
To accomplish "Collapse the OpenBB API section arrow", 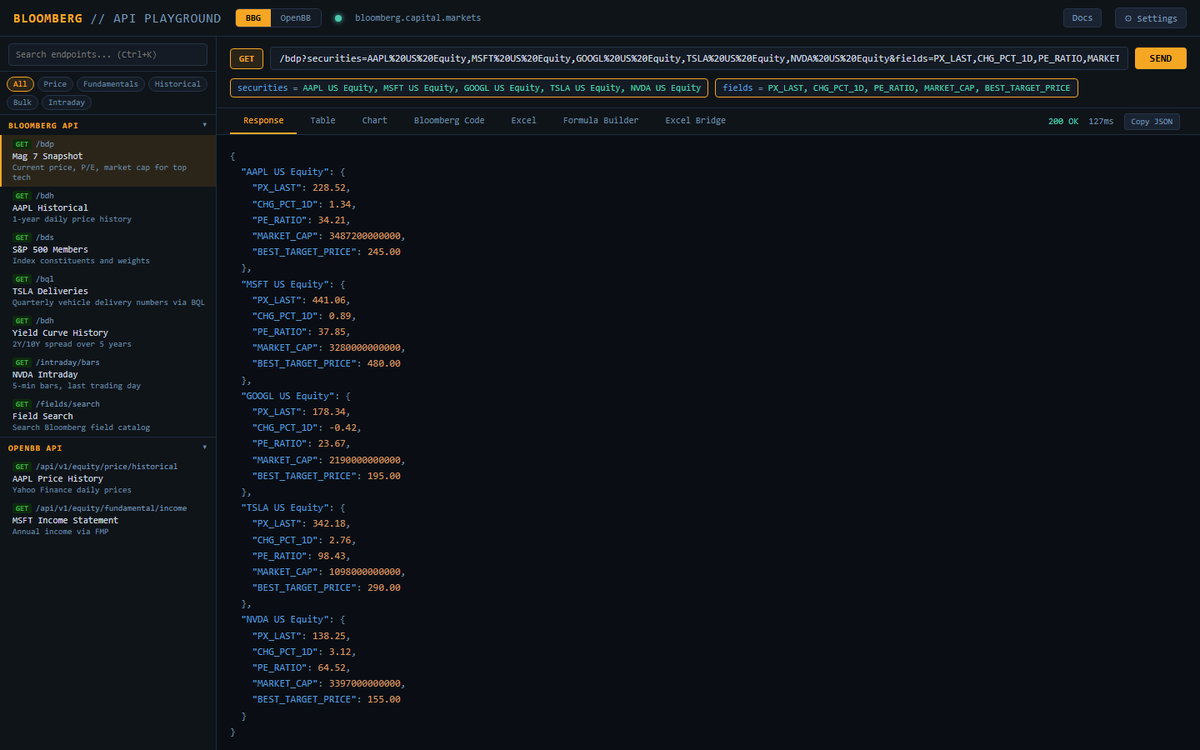I will coord(204,448).
